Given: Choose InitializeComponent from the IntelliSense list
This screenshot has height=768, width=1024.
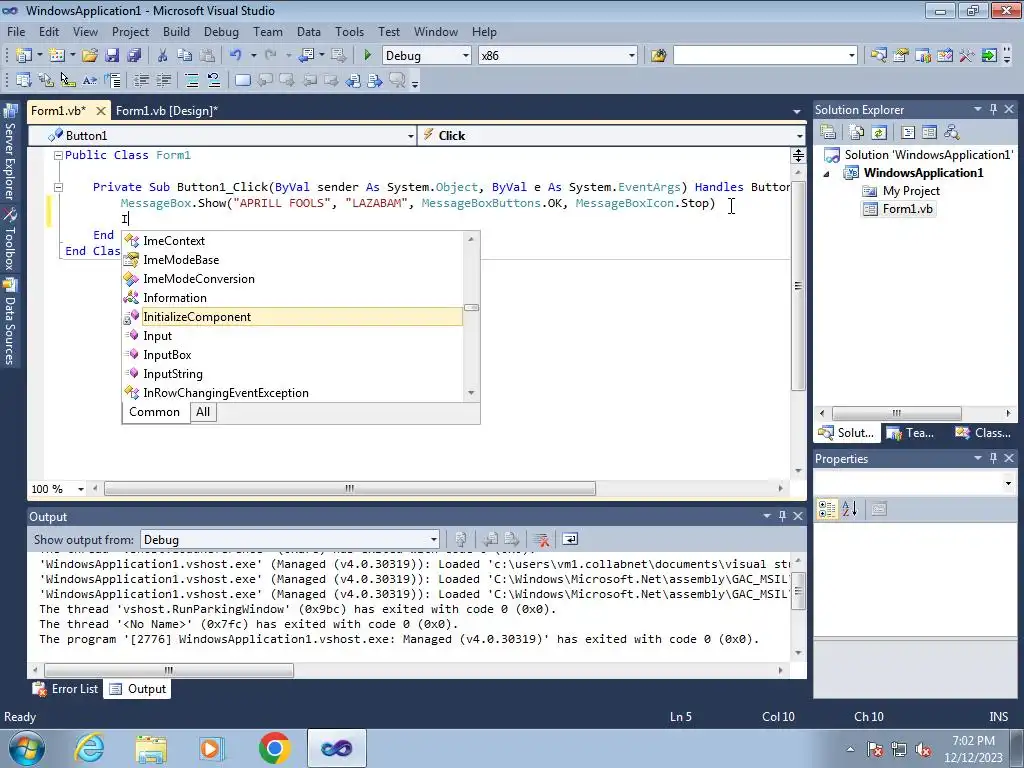Looking at the screenshot, I should (293, 317).
